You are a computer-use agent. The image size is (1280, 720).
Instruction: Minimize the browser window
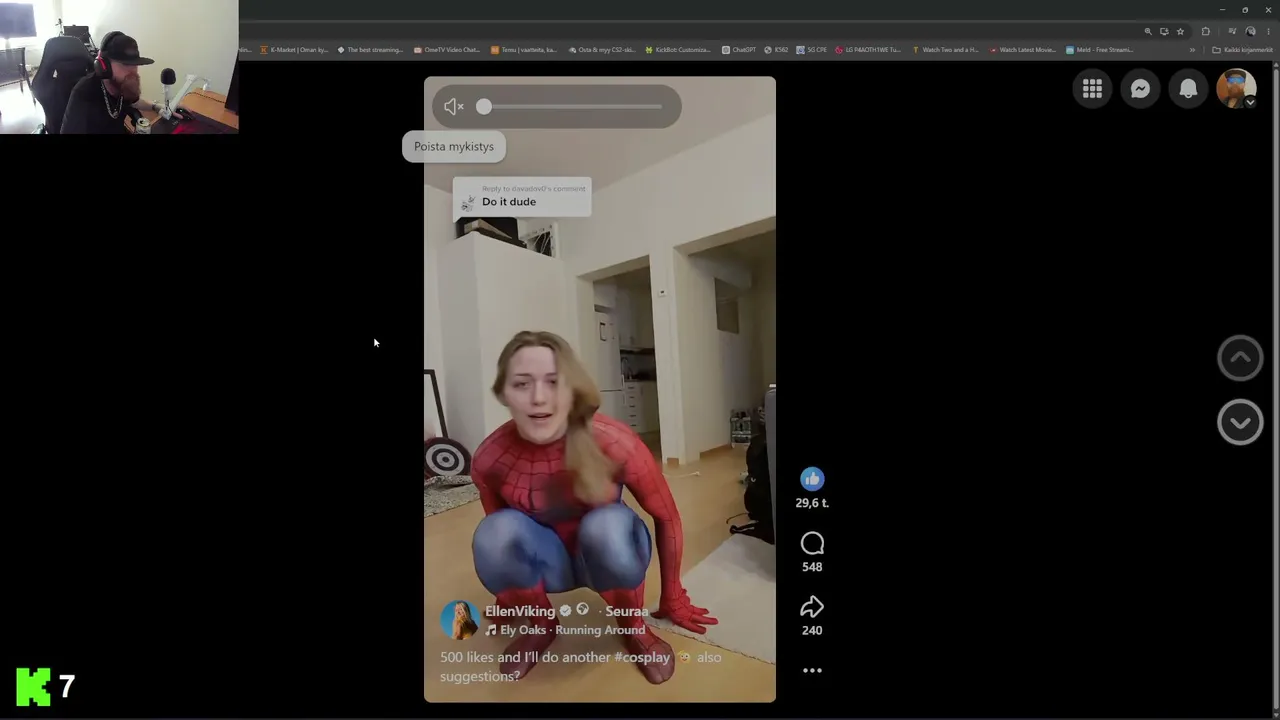1222,10
